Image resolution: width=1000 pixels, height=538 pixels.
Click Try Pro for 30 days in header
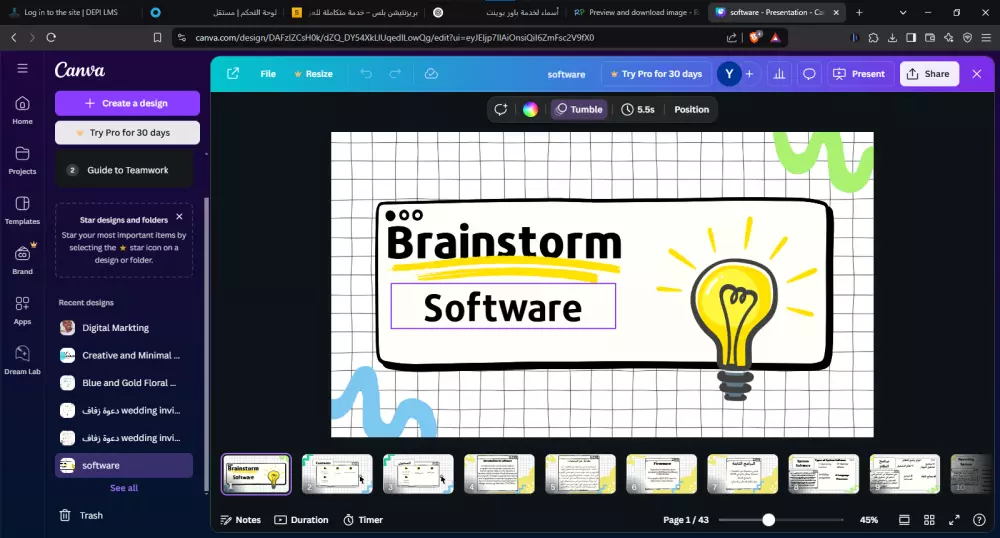click(x=656, y=74)
